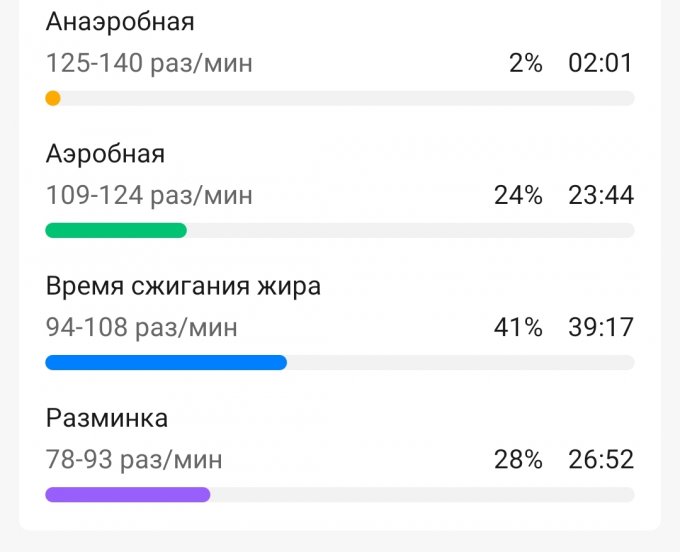This screenshot has height=552, width=680.
Task: Tap the 28% warm-up percentage
Action: click(518, 460)
